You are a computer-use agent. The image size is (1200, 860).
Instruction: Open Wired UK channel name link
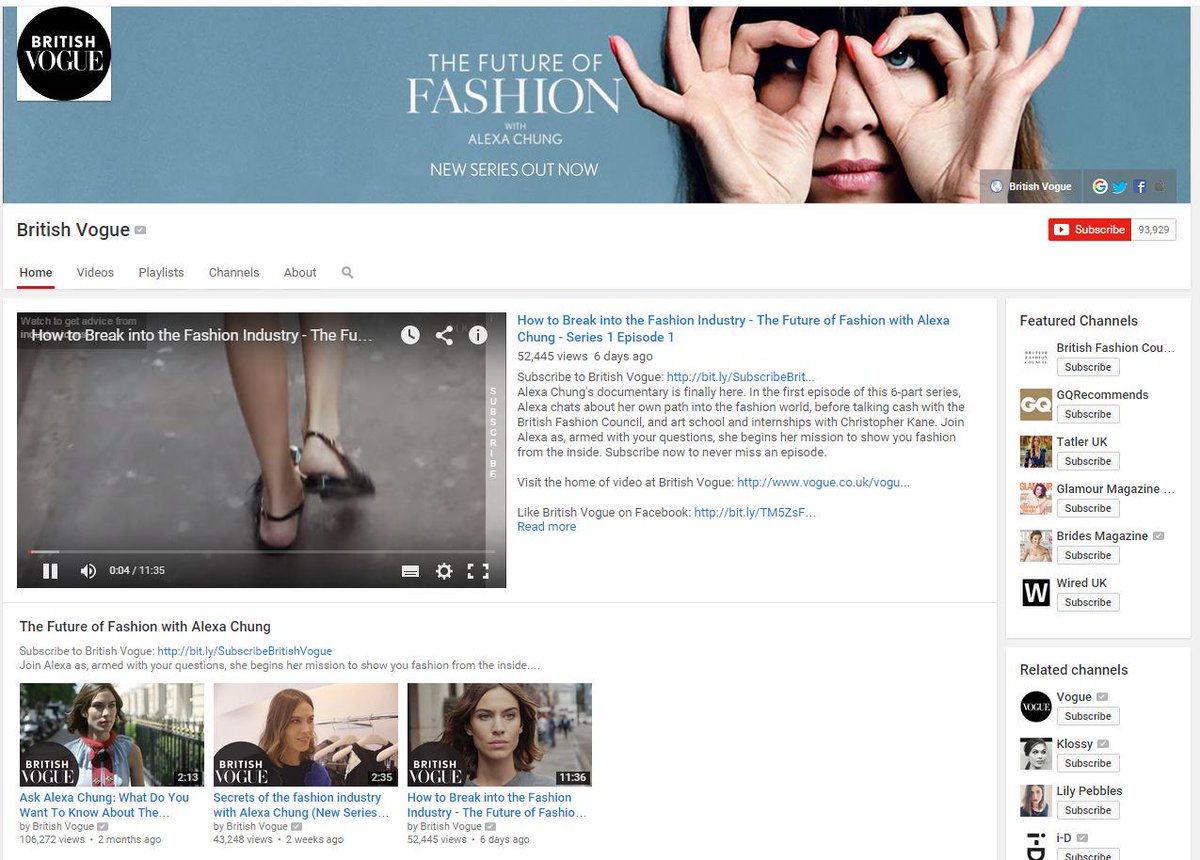tap(1082, 583)
